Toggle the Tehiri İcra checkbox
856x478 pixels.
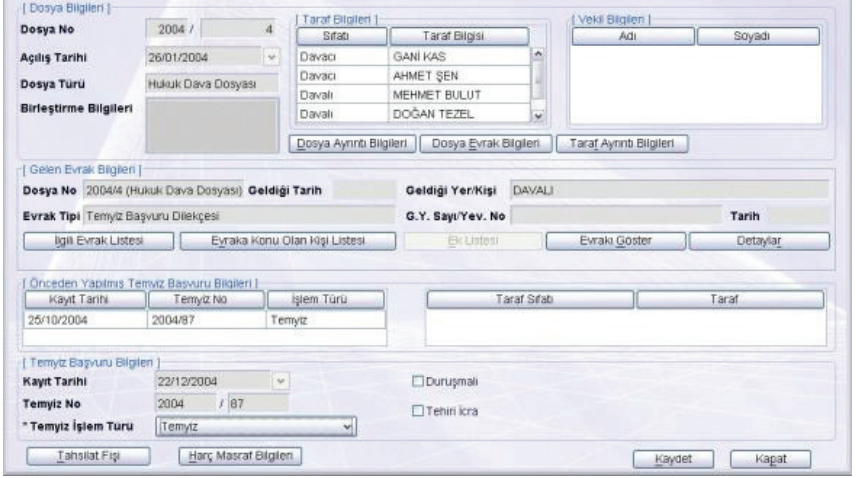click(420, 408)
